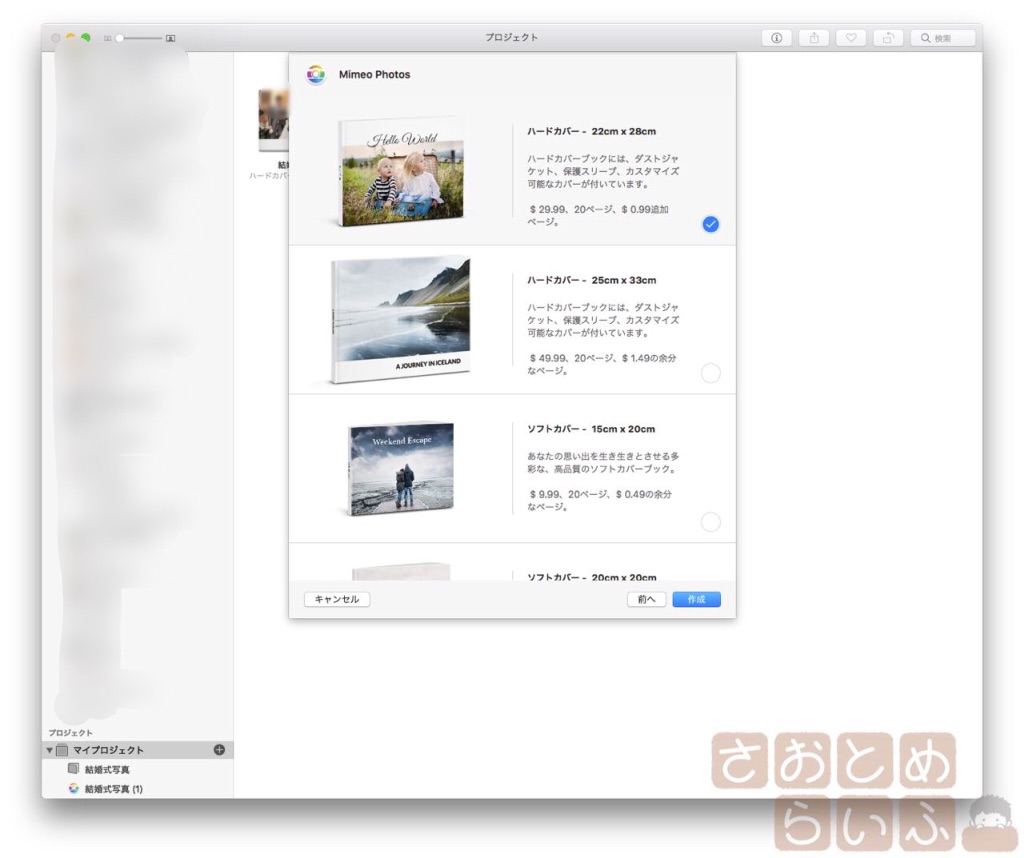Click the green window zoom button

pos(86,38)
